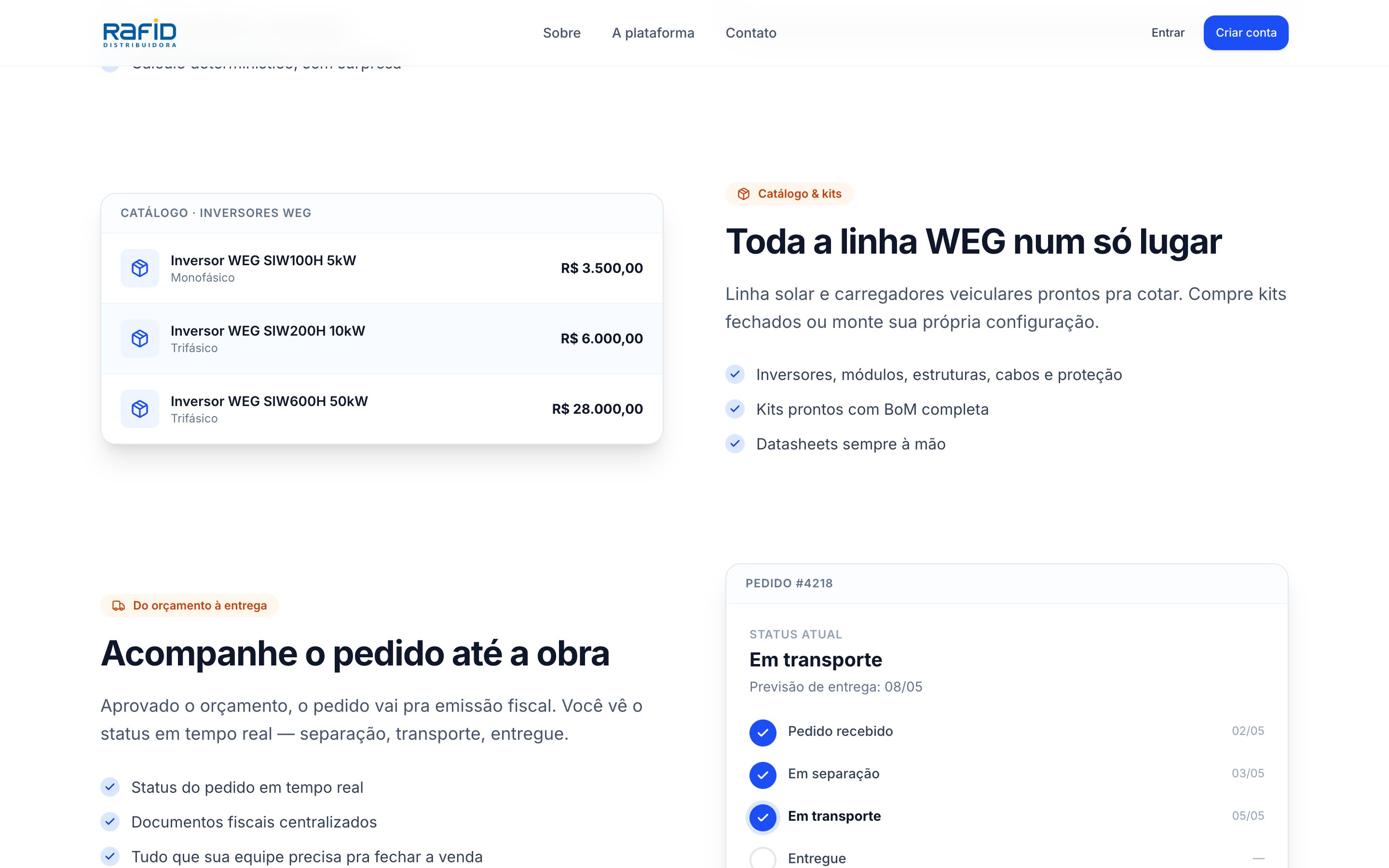The width and height of the screenshot is (1389, 868).
Task: Click the price R$ 3.500,00
Action: pos(601,268)
